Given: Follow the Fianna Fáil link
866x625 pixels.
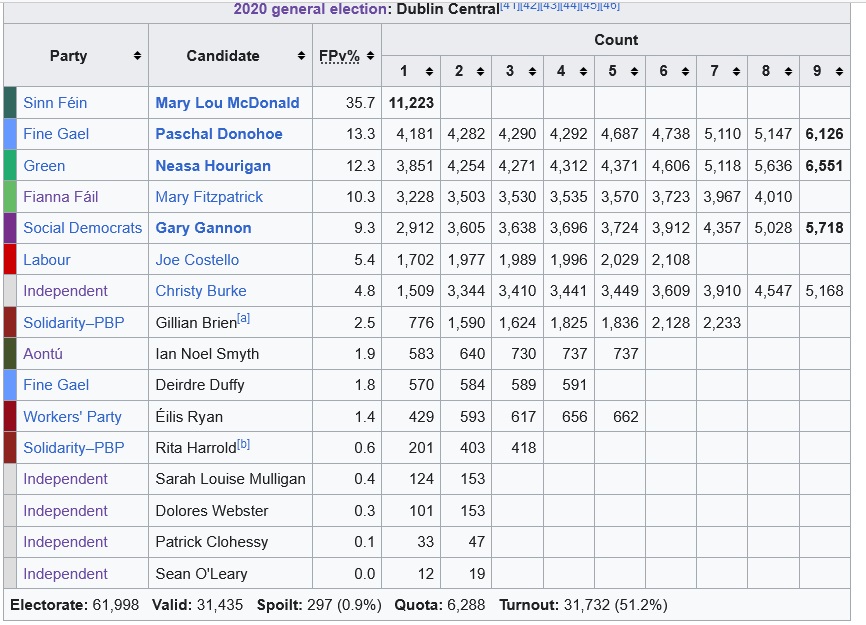Looking at the screenshot, I should coord(61,197).
